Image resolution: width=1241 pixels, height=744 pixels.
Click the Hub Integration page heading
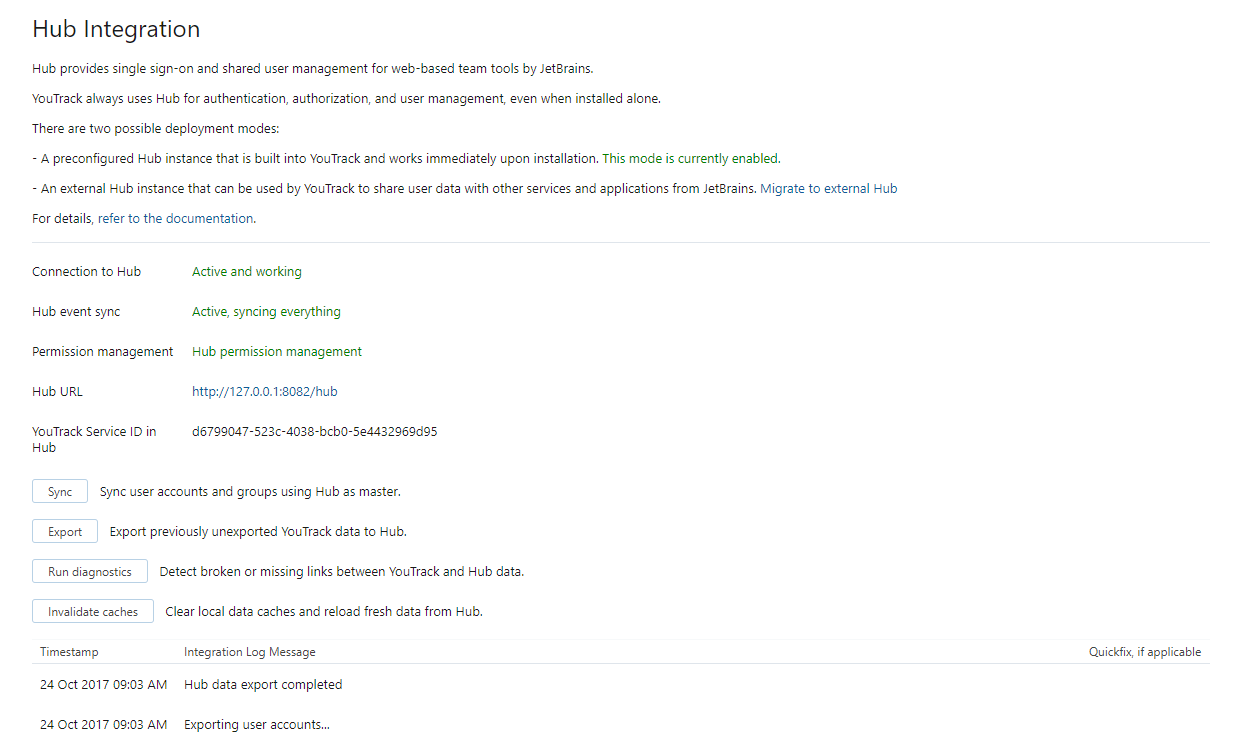[x=116, y=30]
